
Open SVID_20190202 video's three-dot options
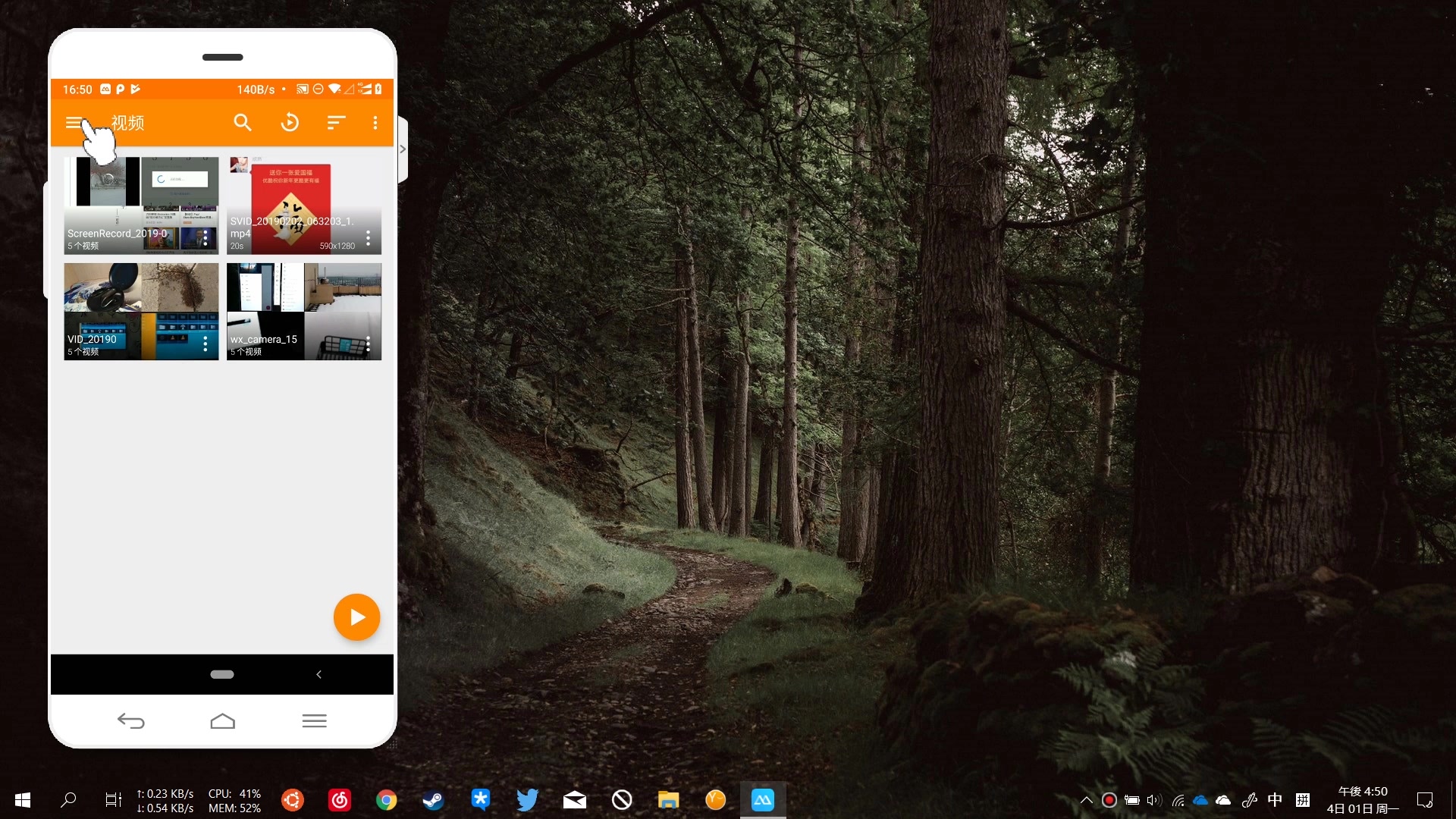pos(369,238)
